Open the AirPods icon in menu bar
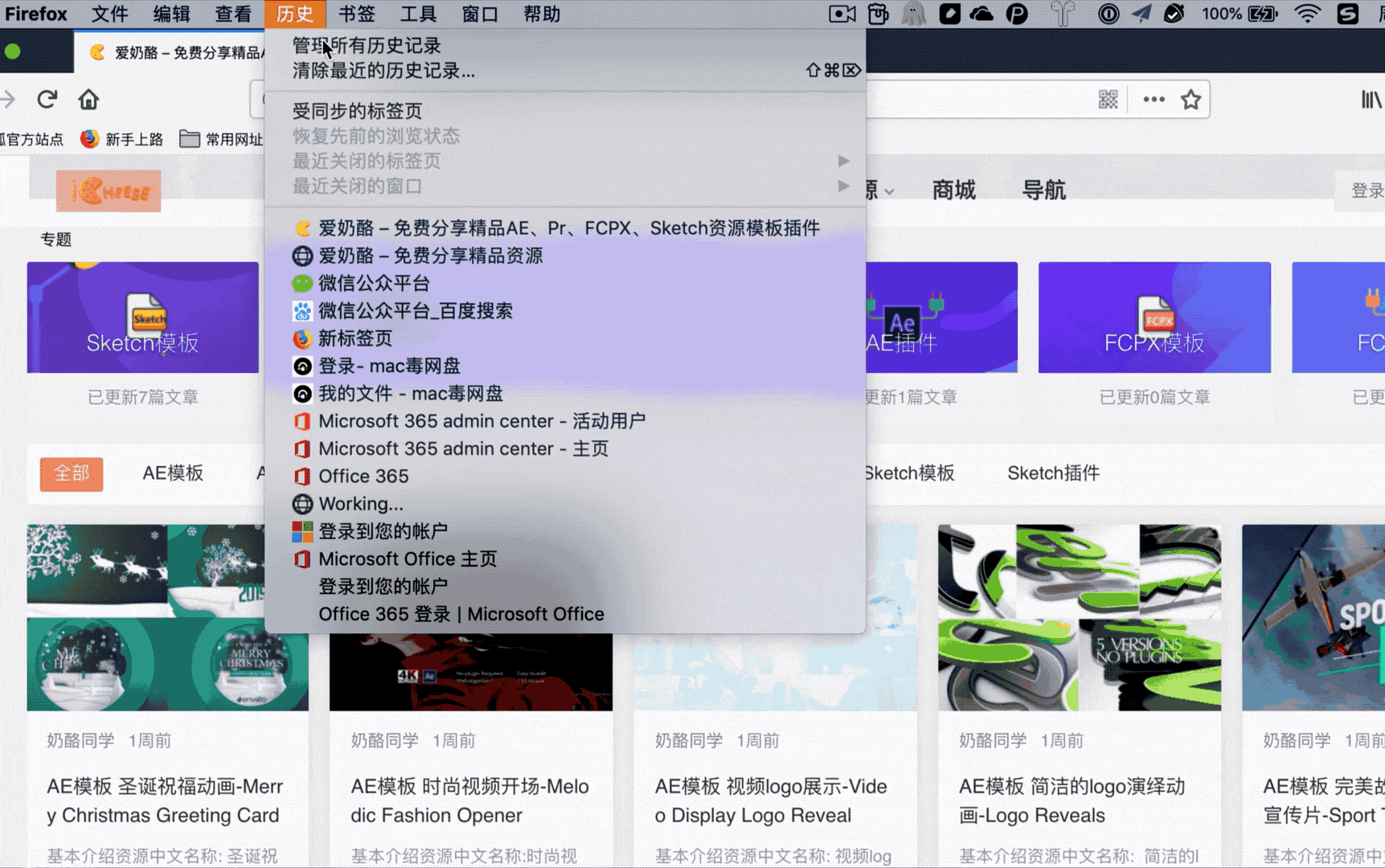This screenshot has height=868, width=1385. click(x=1063, y=14)
